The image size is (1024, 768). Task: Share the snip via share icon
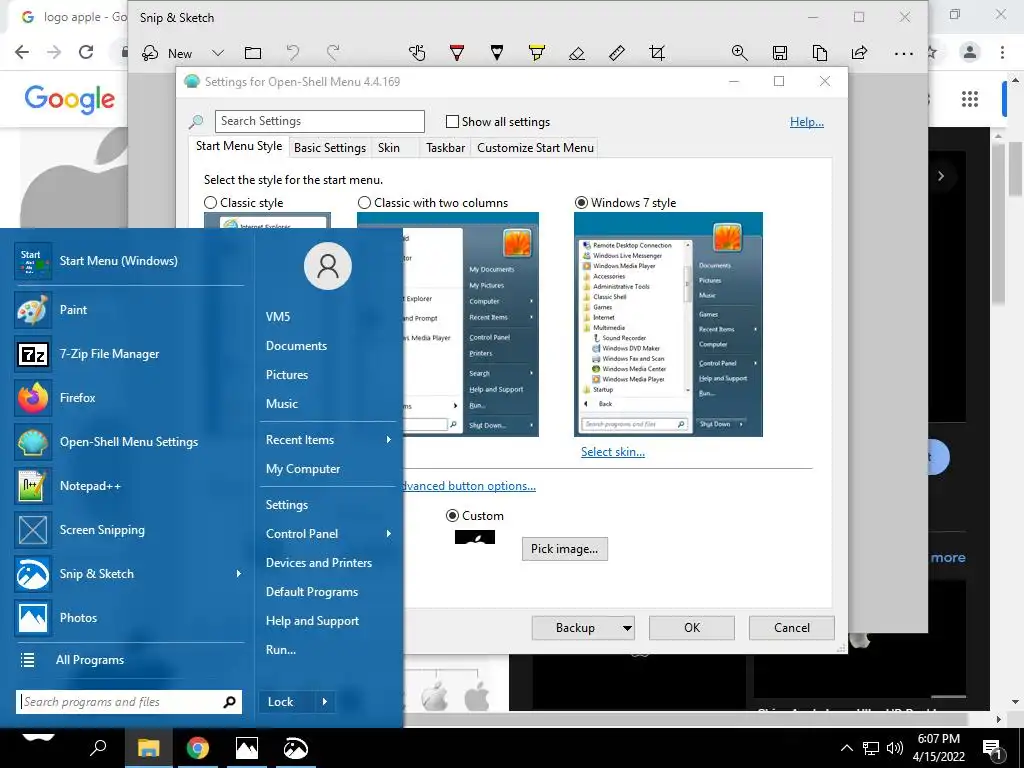coord(859,53)
